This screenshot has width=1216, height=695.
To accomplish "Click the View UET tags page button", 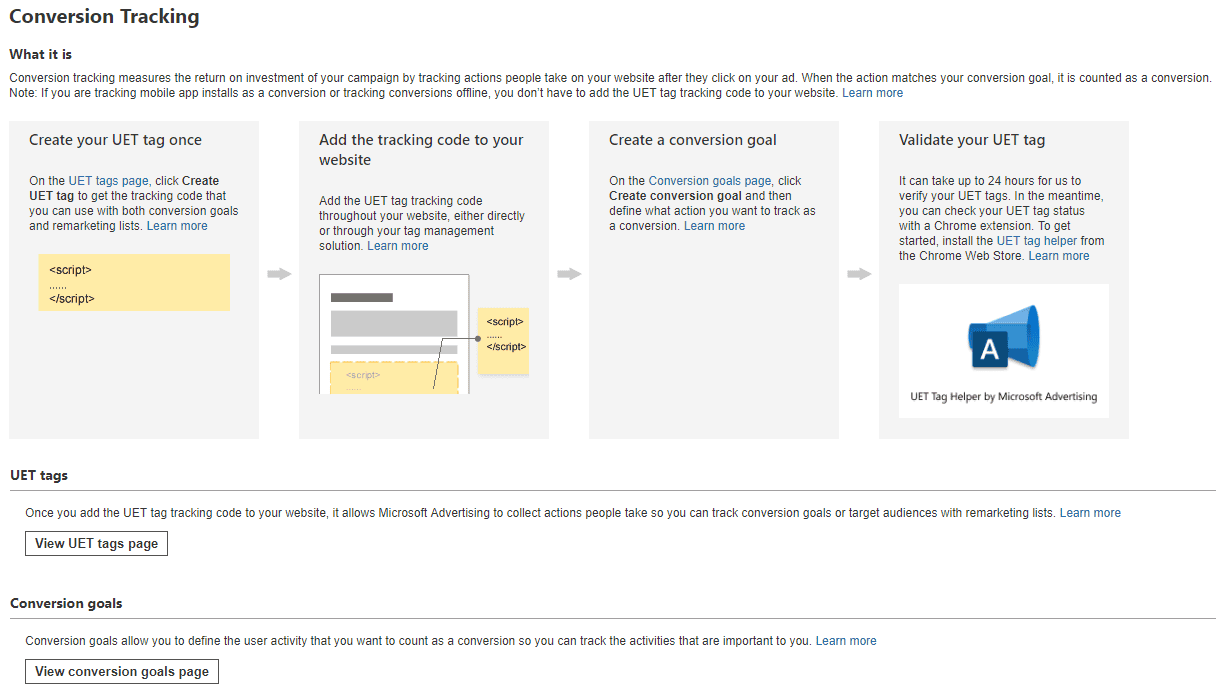I will pos(96,544).
